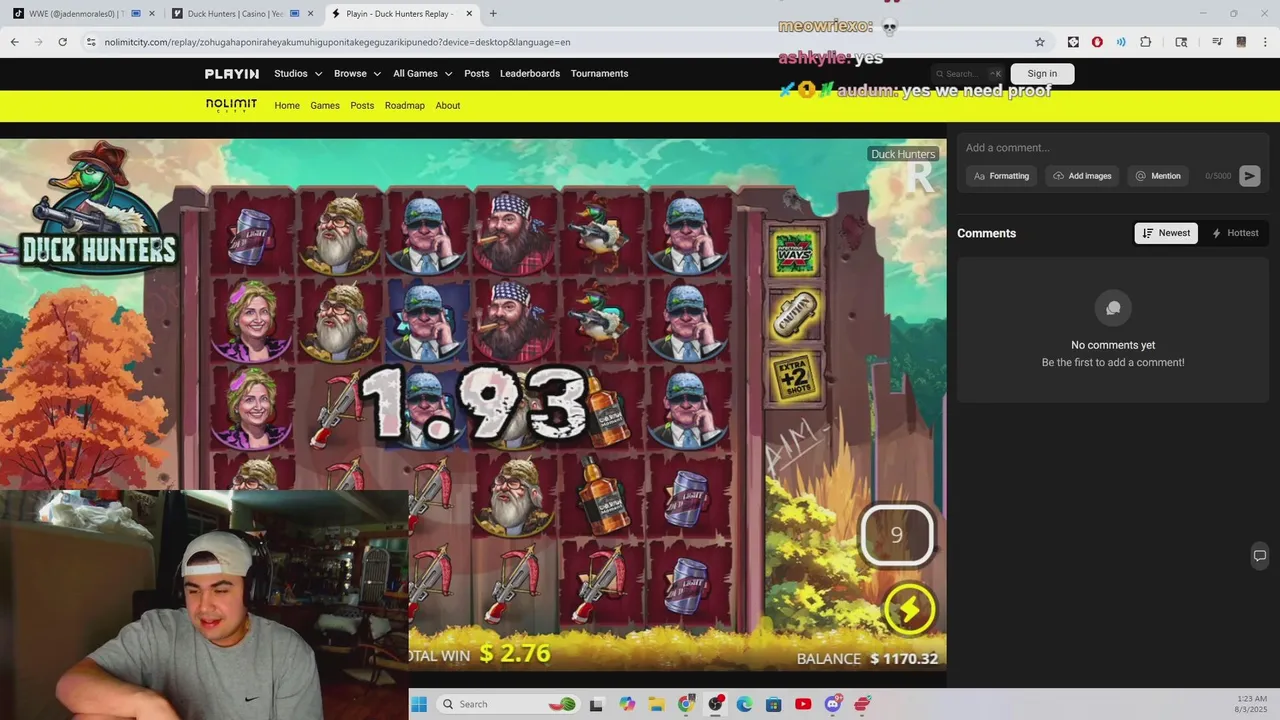This screenshot has width=1280, height=720.
Task: Sort comments by Newest
Action: 1166,233
